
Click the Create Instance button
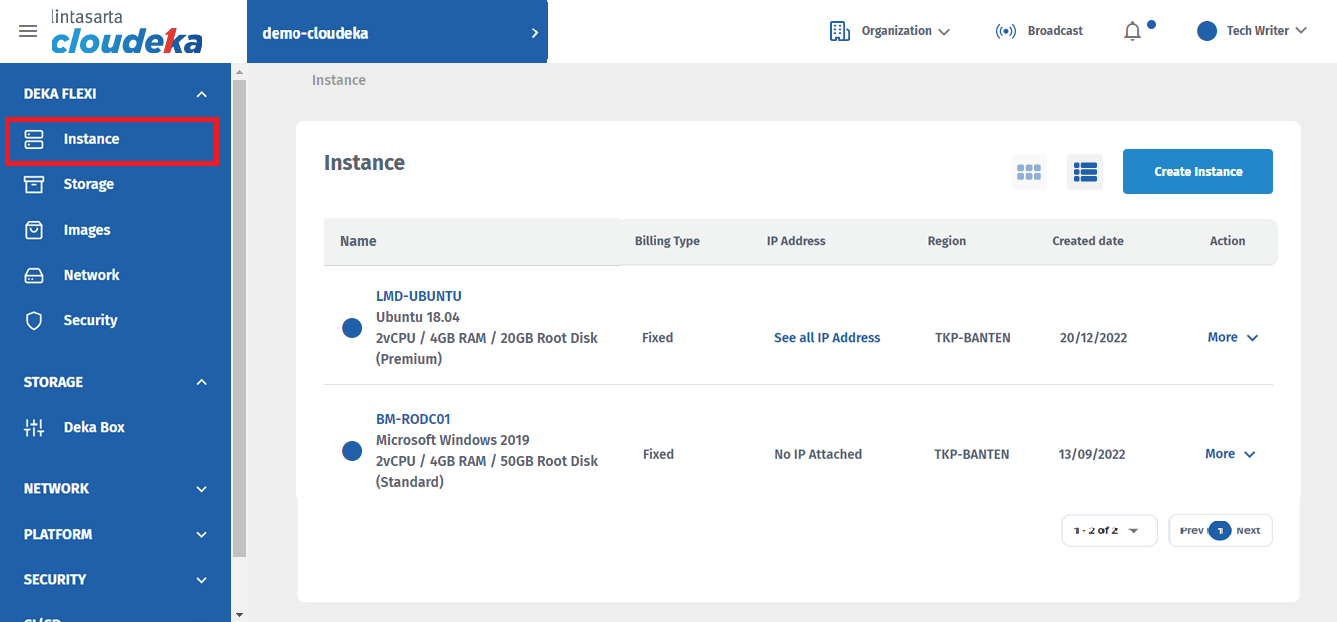pyautogui.click(x=1197, y=172)
